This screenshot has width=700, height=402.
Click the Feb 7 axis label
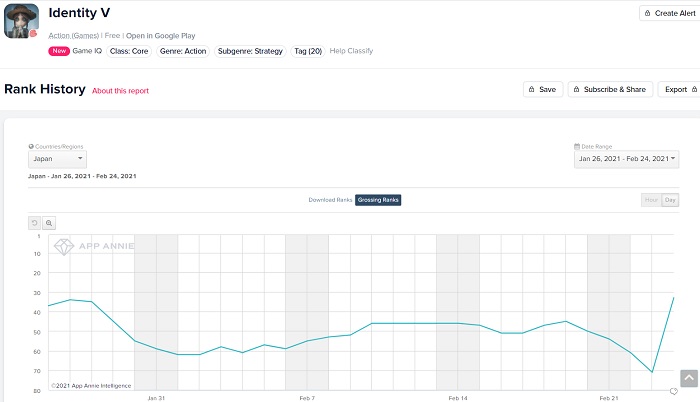(307, 398)
